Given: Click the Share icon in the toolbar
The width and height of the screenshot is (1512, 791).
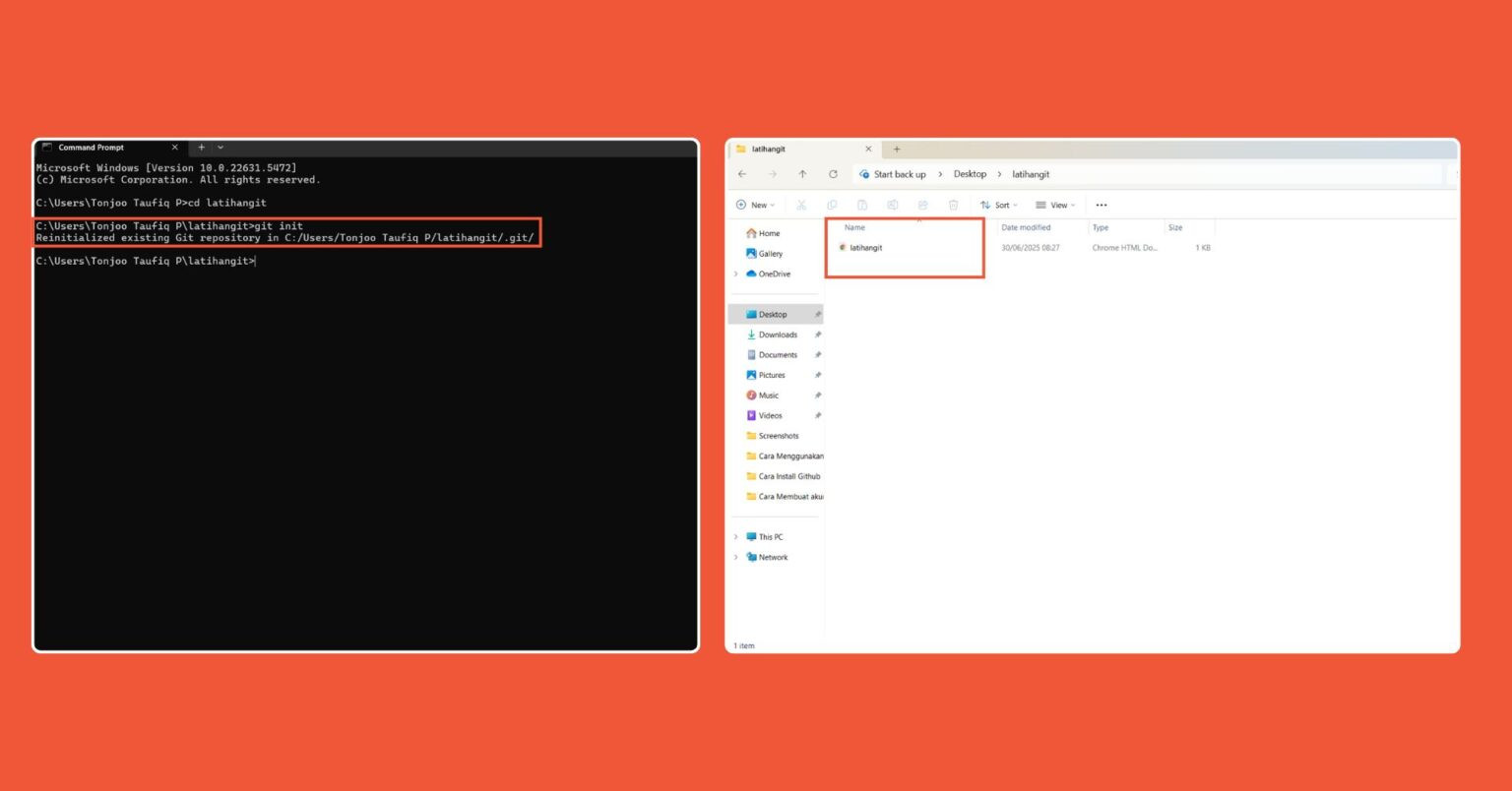Looking at the screenshot, I should [922, 205].
